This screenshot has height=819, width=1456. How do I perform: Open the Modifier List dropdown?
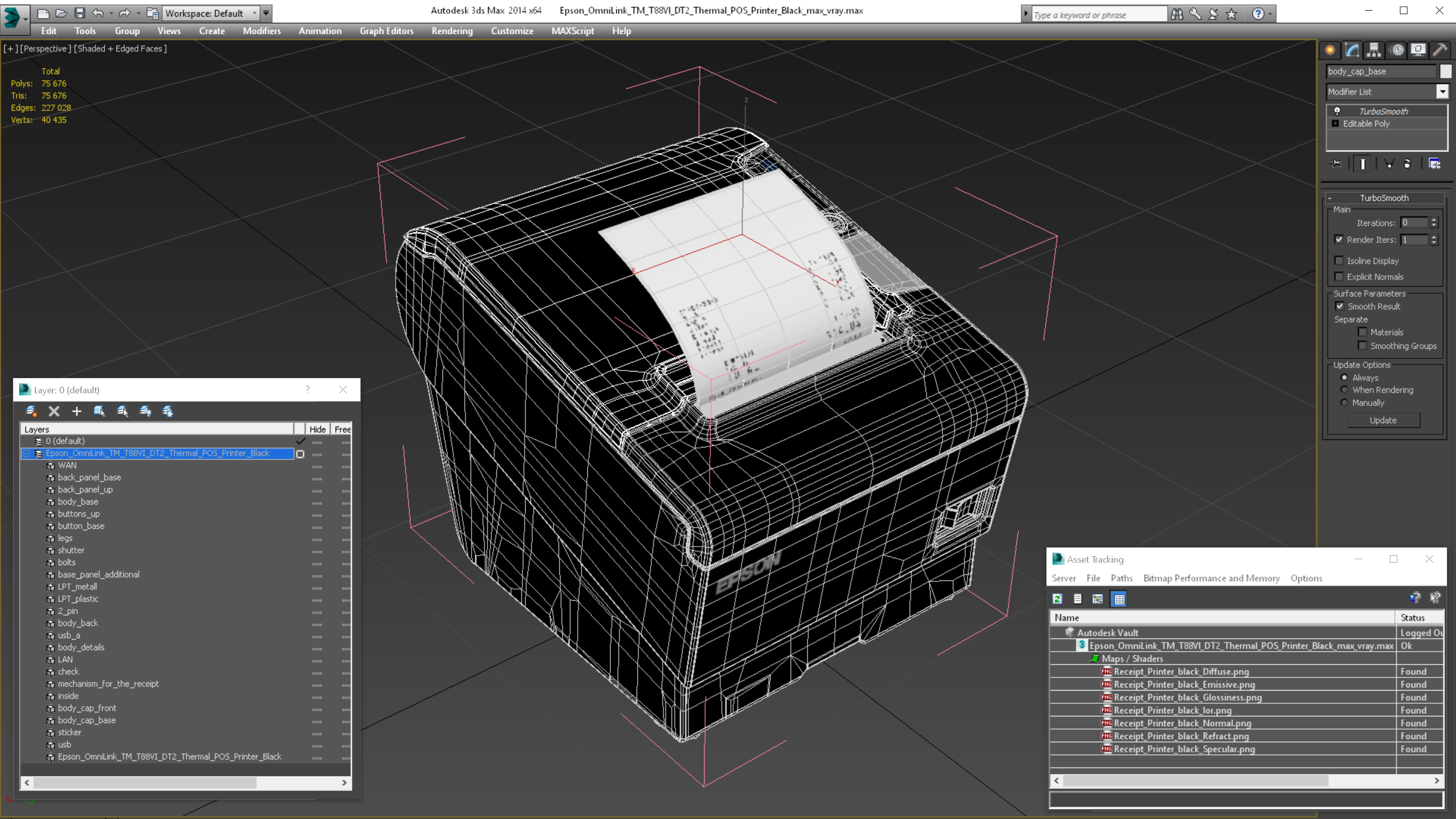(x=1442, y=92)
